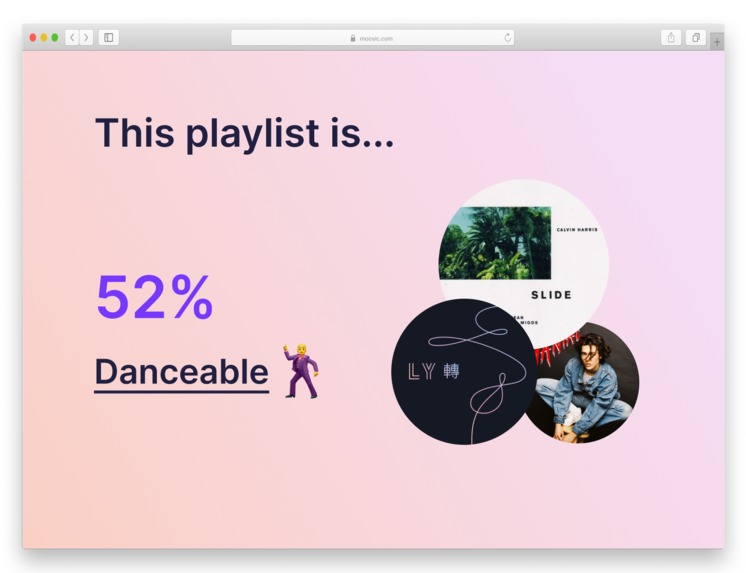
Task: Show all tabs overview icon
Action: click(x=696, y=38)
